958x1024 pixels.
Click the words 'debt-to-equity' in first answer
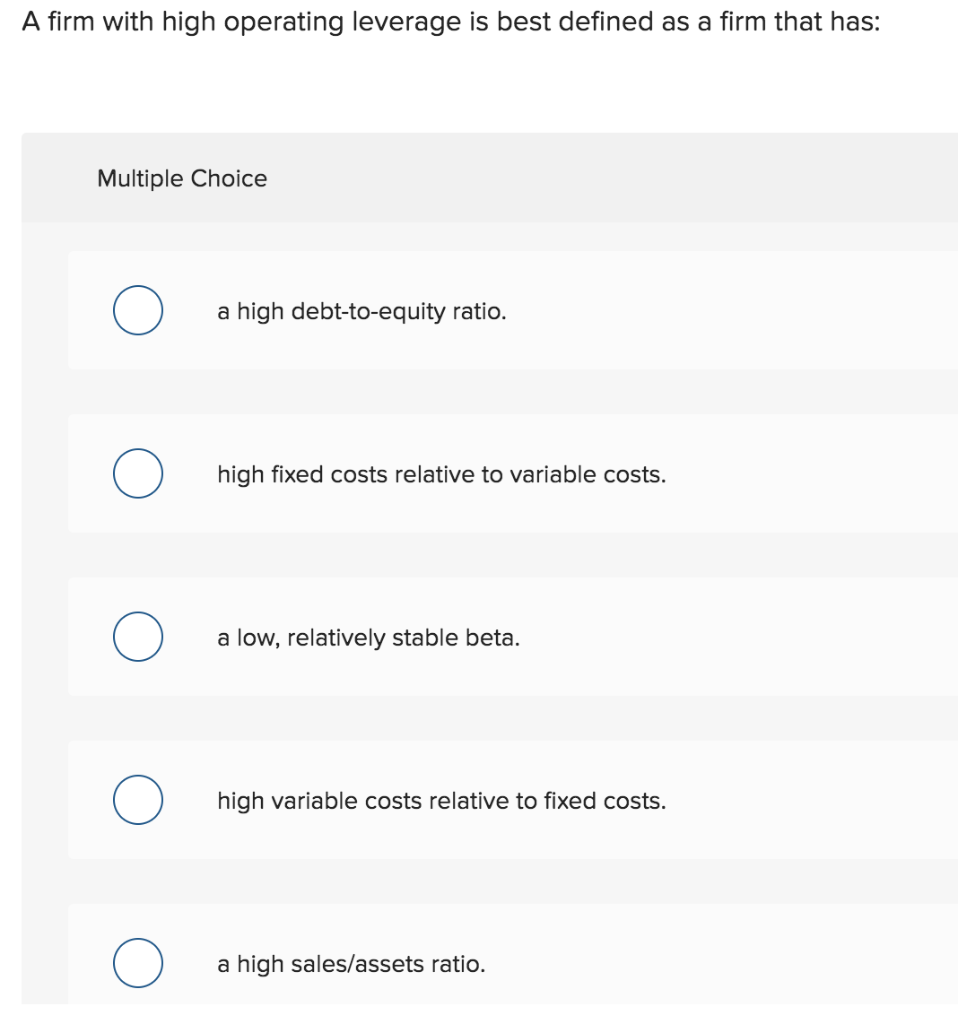[368, 312]
